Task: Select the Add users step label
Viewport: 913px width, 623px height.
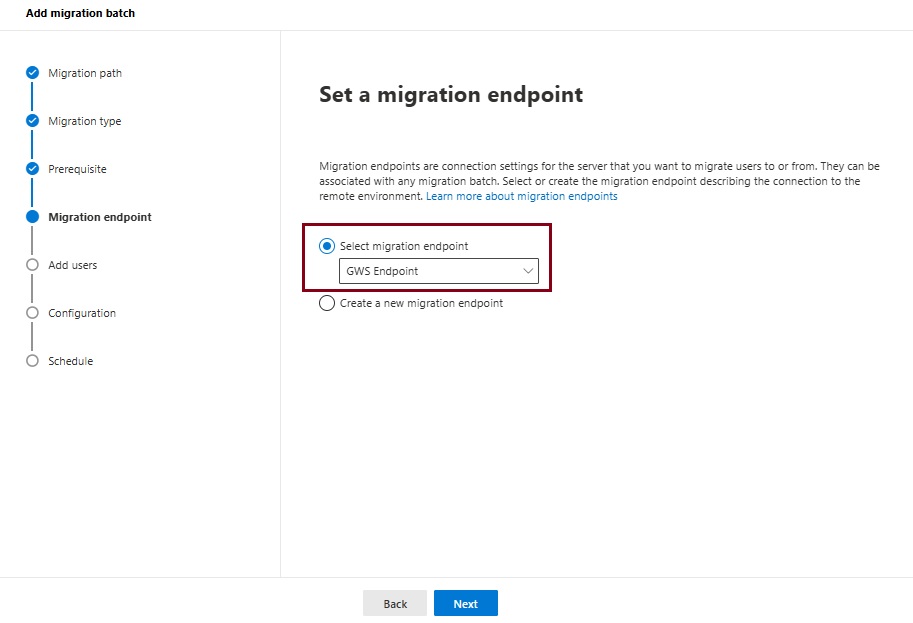Action: 73,265
